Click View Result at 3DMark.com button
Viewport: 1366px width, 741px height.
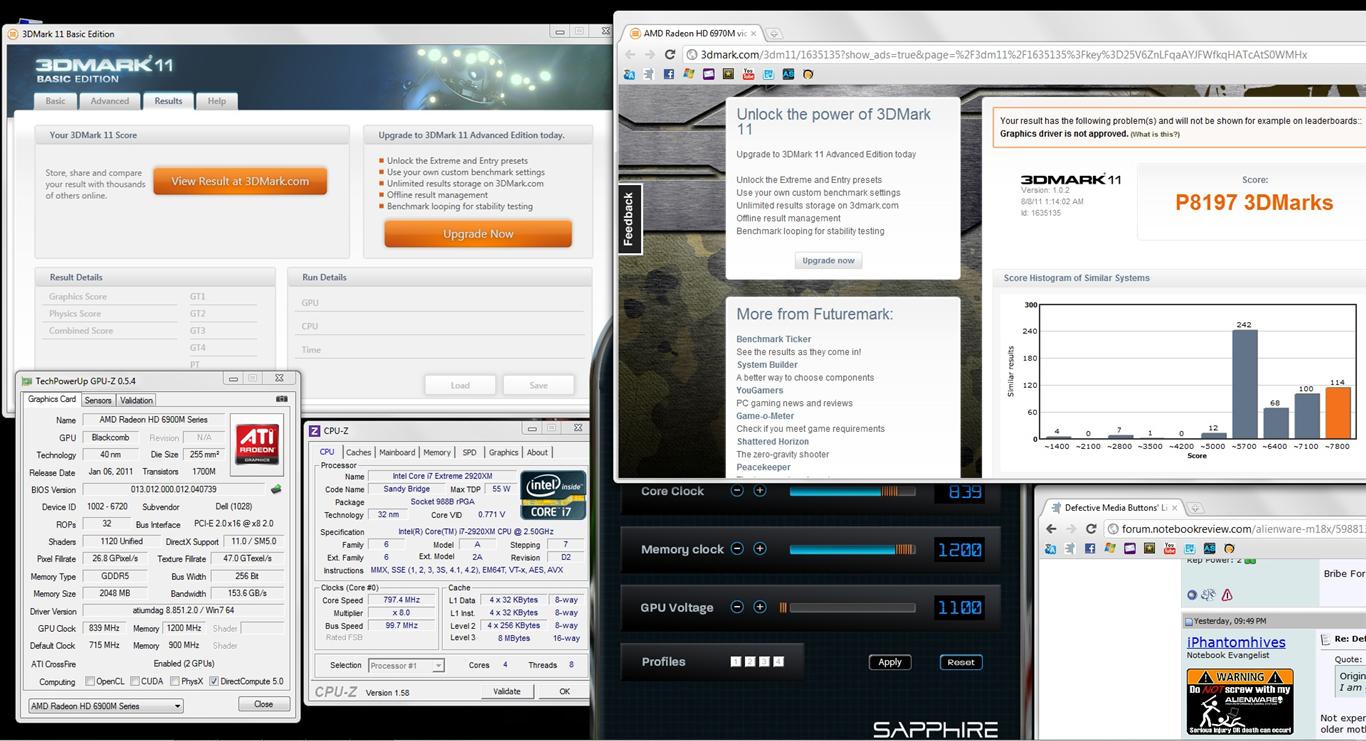point(240,181)
